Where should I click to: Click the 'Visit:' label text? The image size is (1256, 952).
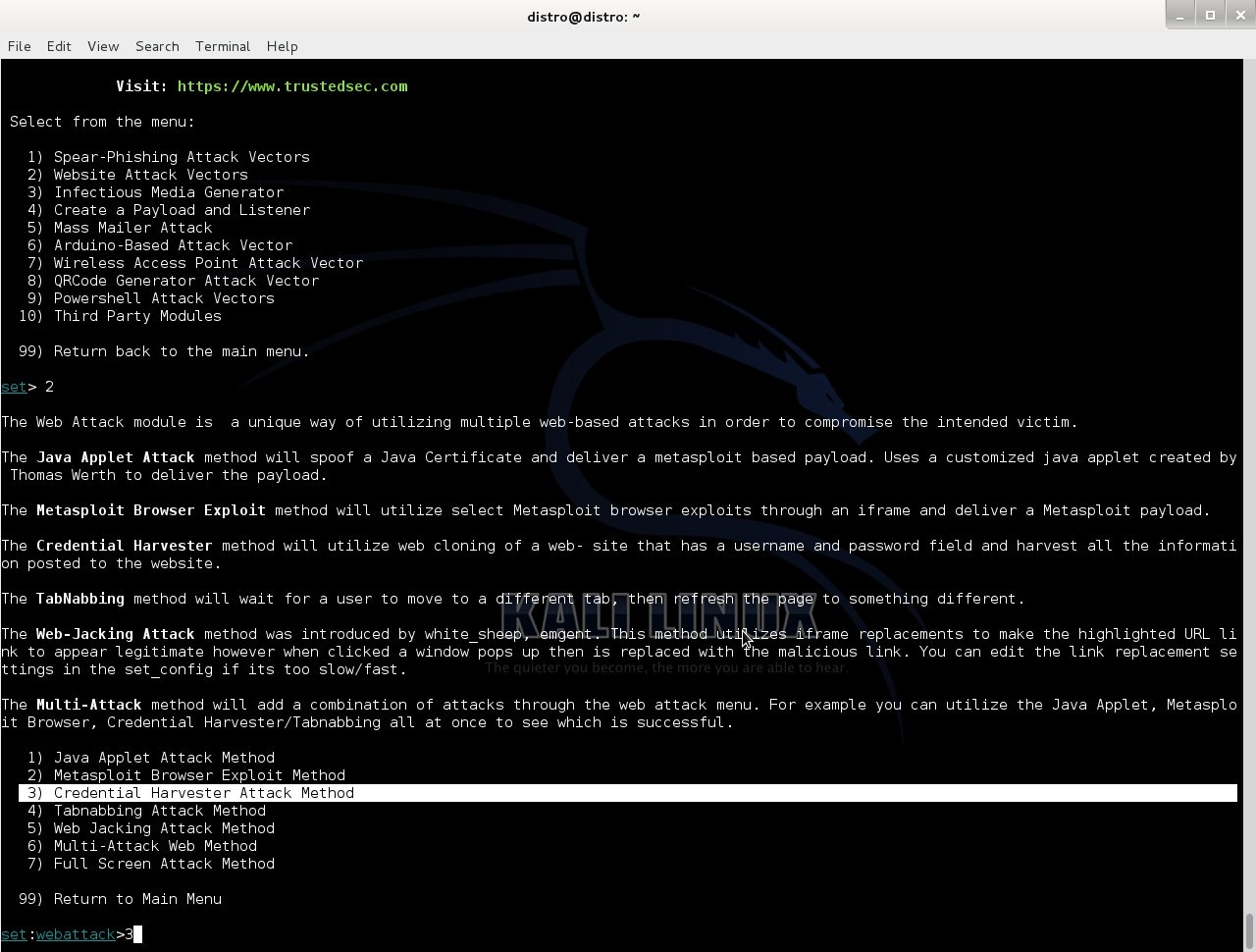pos(142,86)
